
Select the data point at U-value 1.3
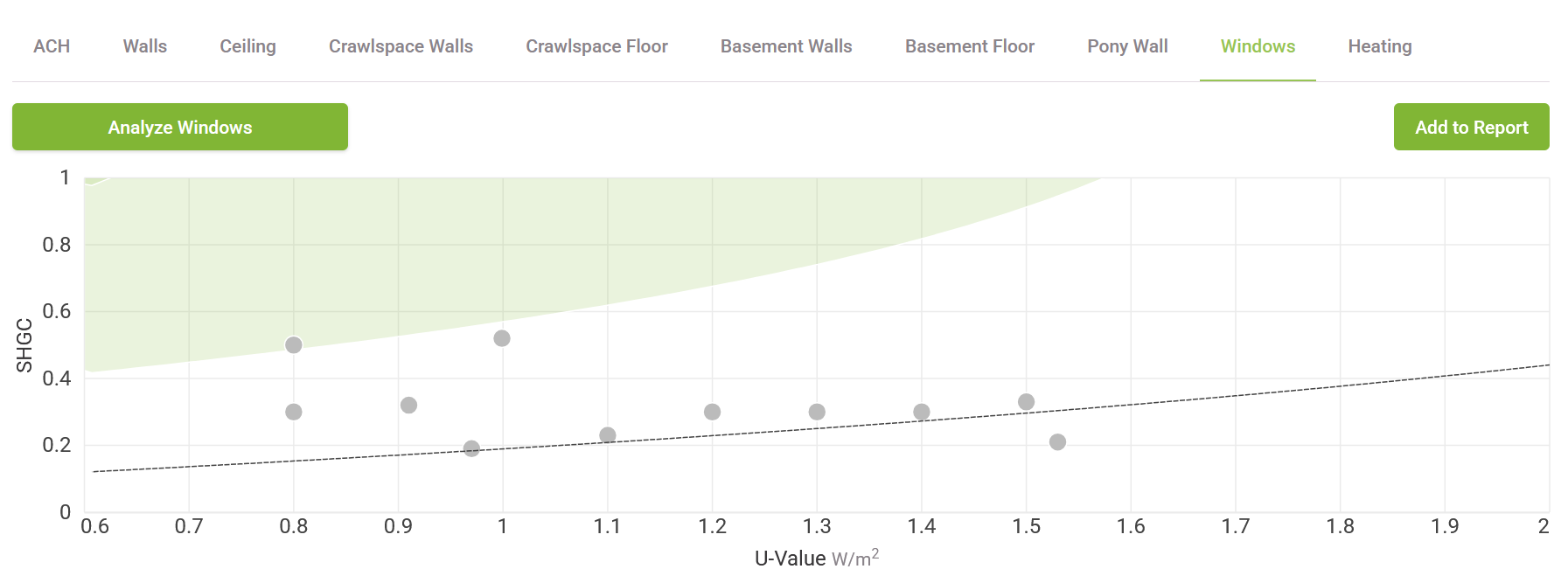click(817, 412)
